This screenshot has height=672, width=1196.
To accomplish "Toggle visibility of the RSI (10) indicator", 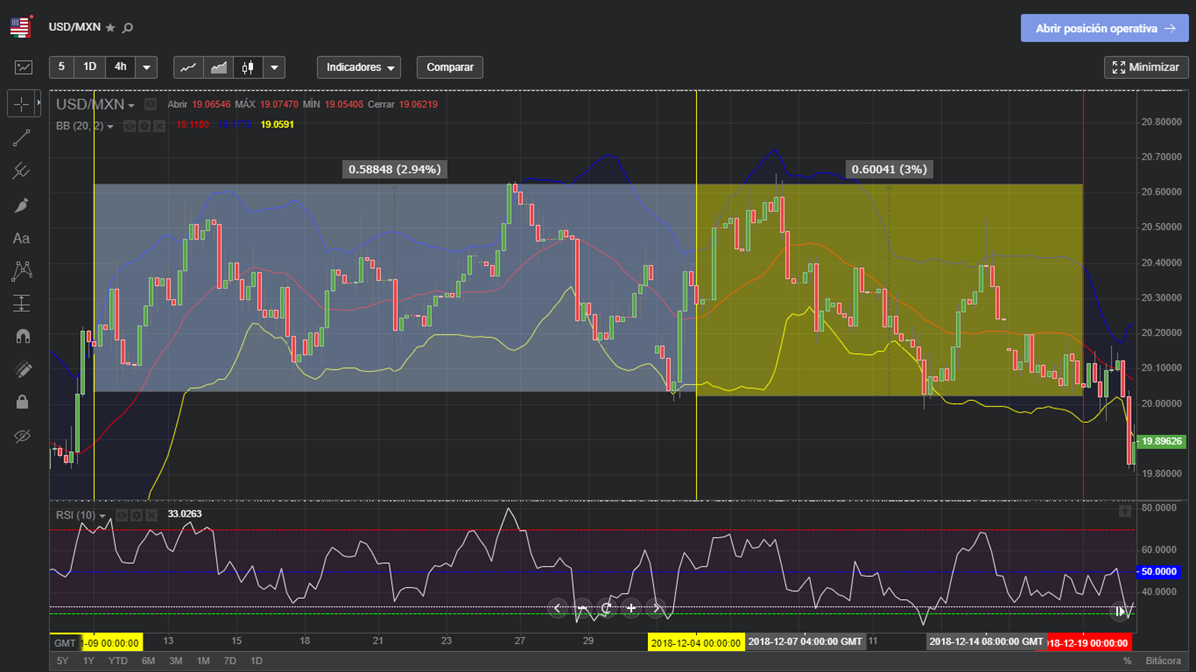I will [122, 515].
